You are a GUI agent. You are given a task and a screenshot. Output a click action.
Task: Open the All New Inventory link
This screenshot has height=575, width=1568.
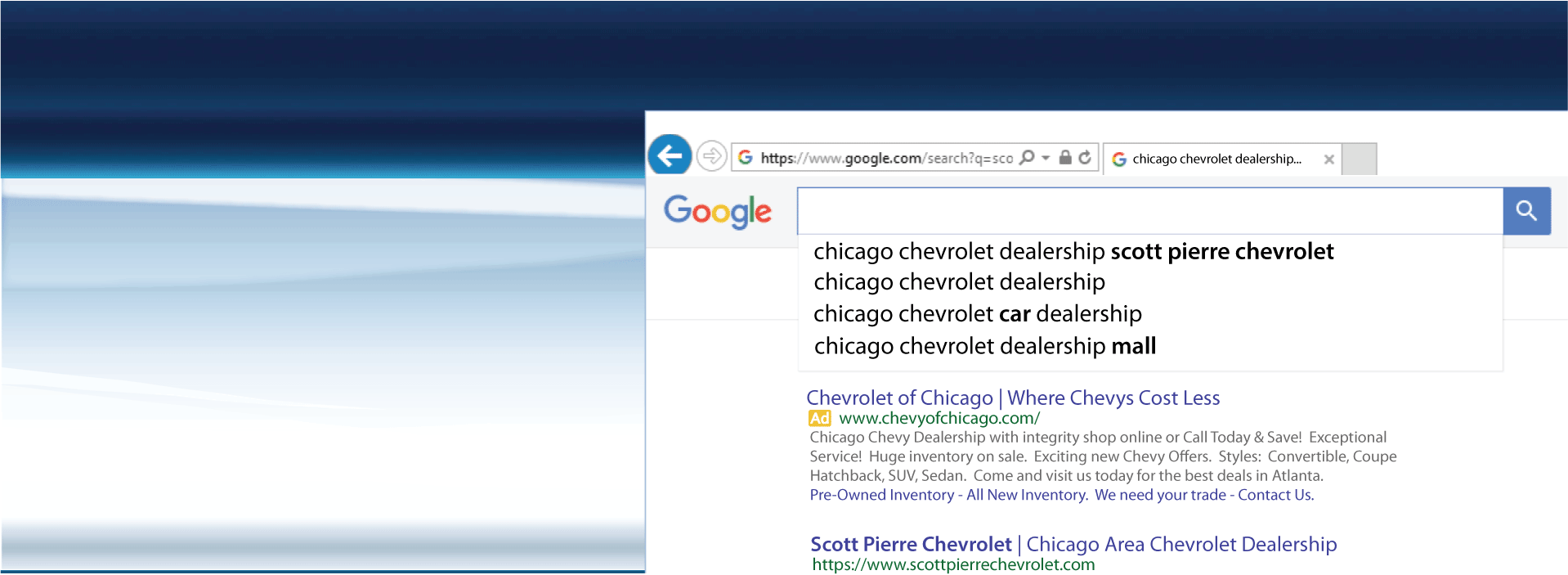click(1027, 495)
